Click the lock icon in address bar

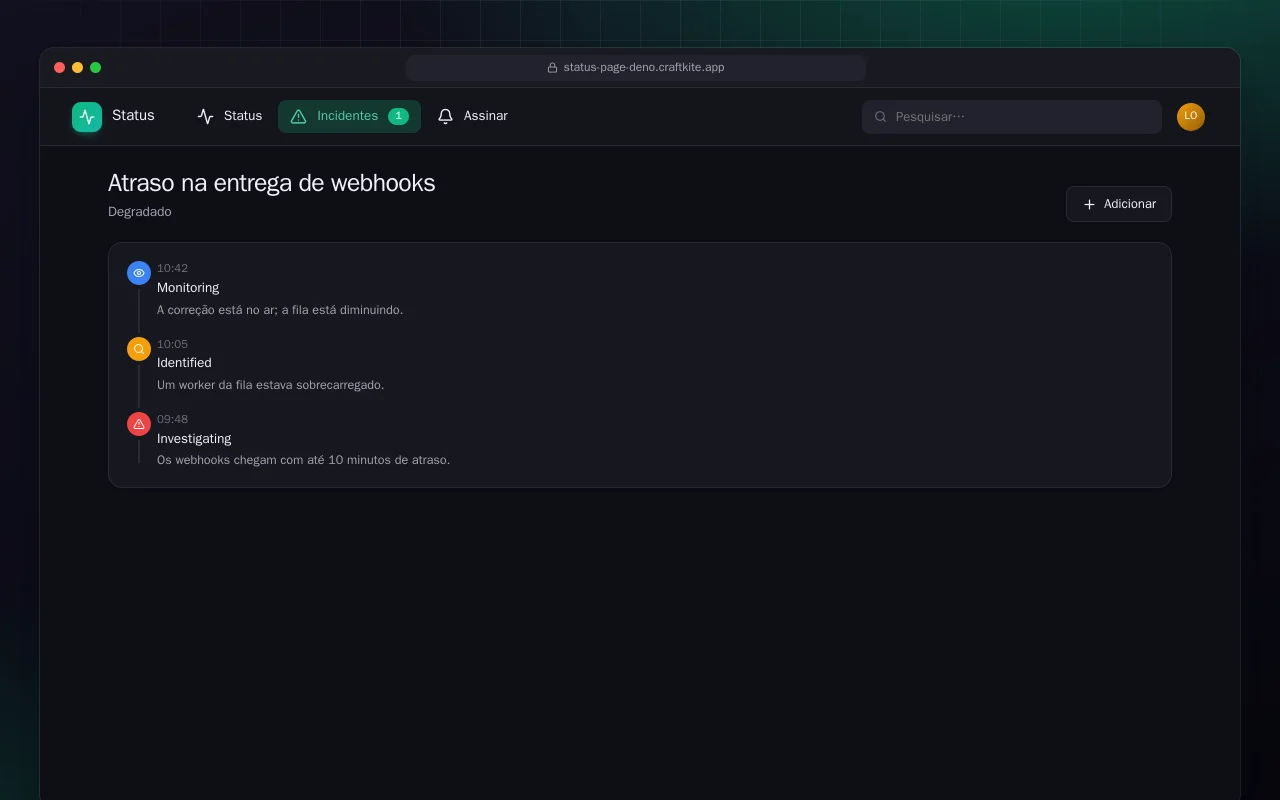(552, 68)
